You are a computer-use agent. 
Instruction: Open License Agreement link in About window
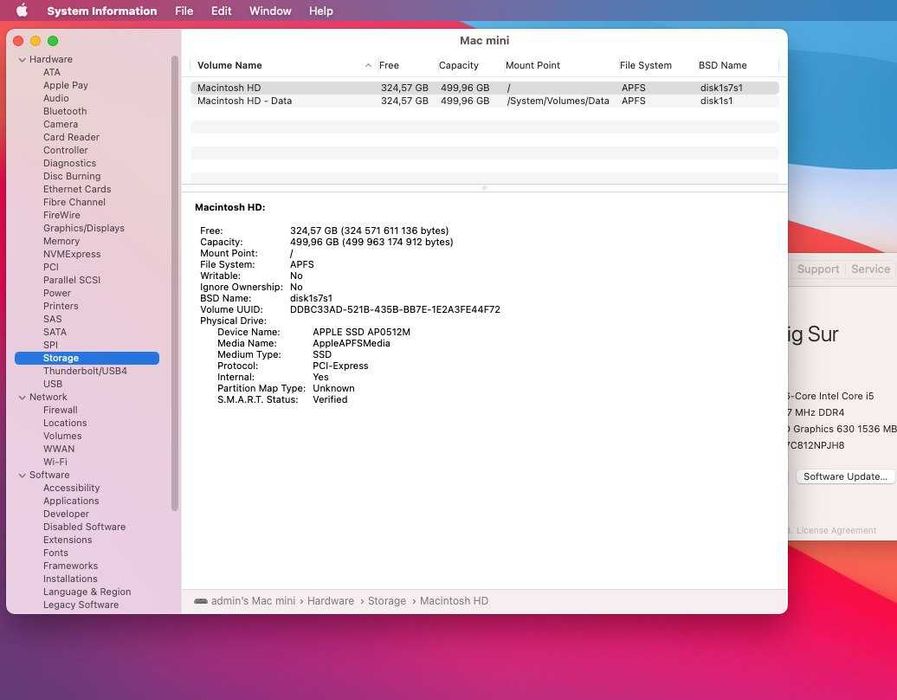(x=836, y=531)
